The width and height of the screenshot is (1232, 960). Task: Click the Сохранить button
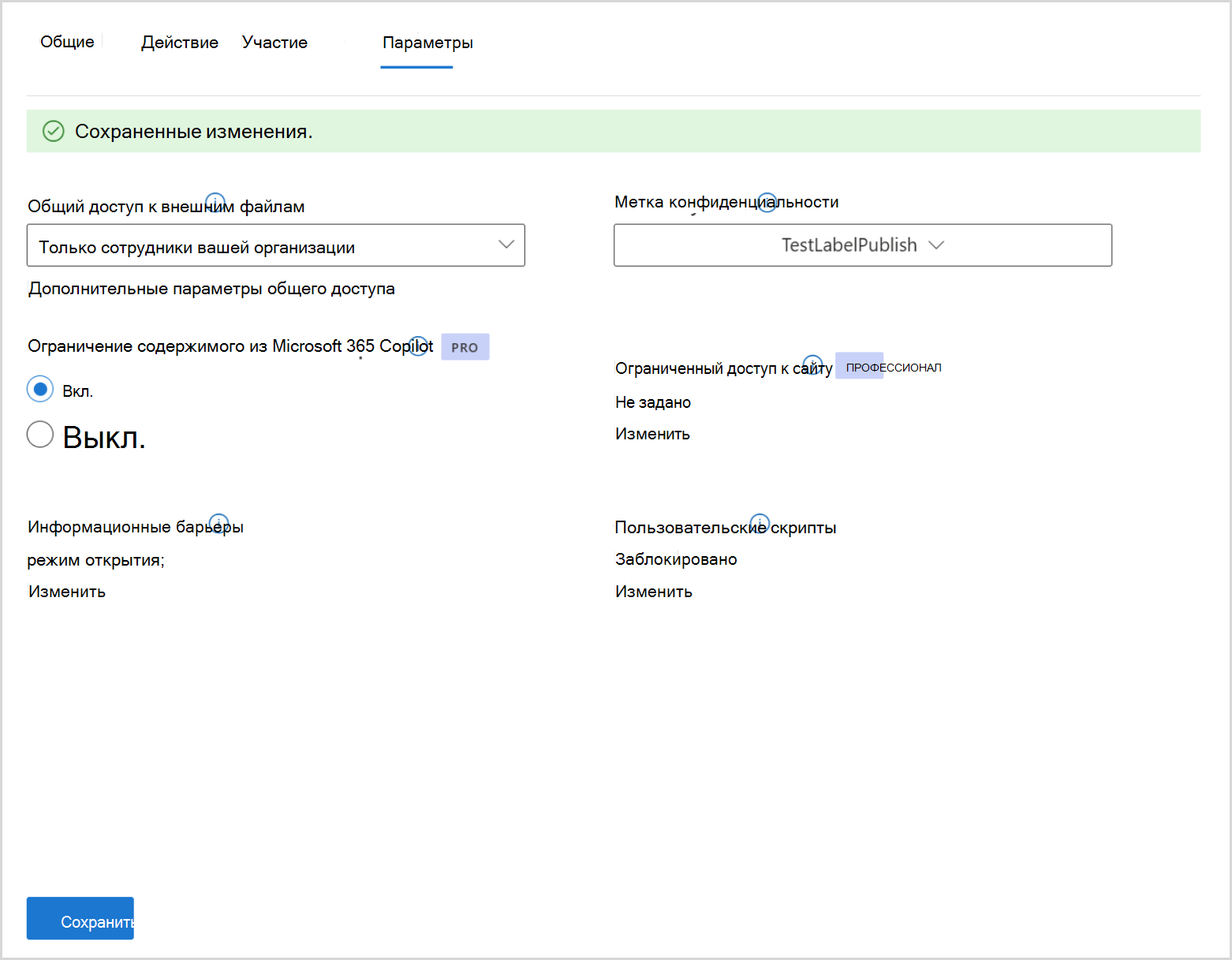pyautogui.click(x=80, y=918)
